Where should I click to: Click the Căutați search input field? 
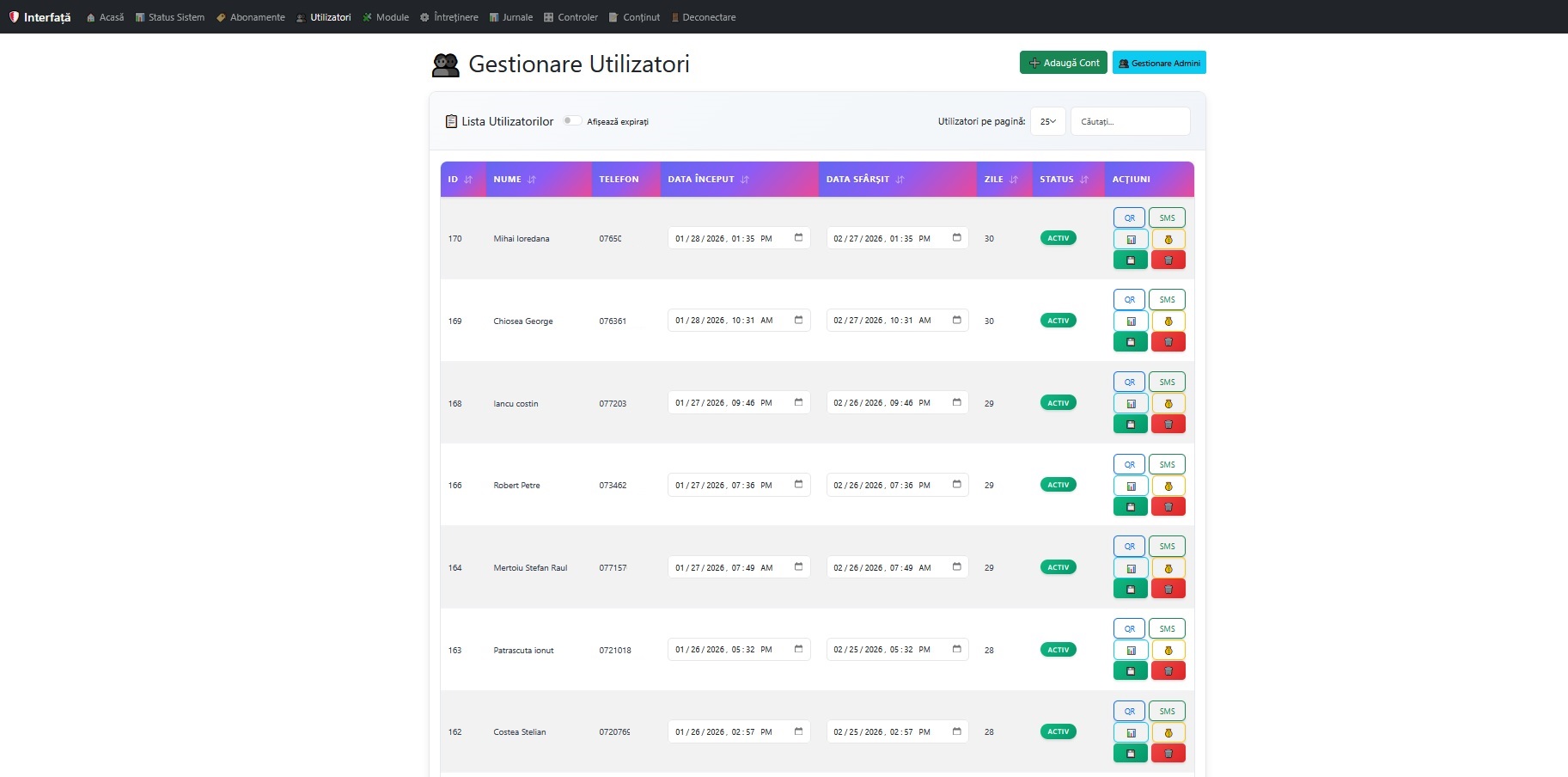[1130, 121]
